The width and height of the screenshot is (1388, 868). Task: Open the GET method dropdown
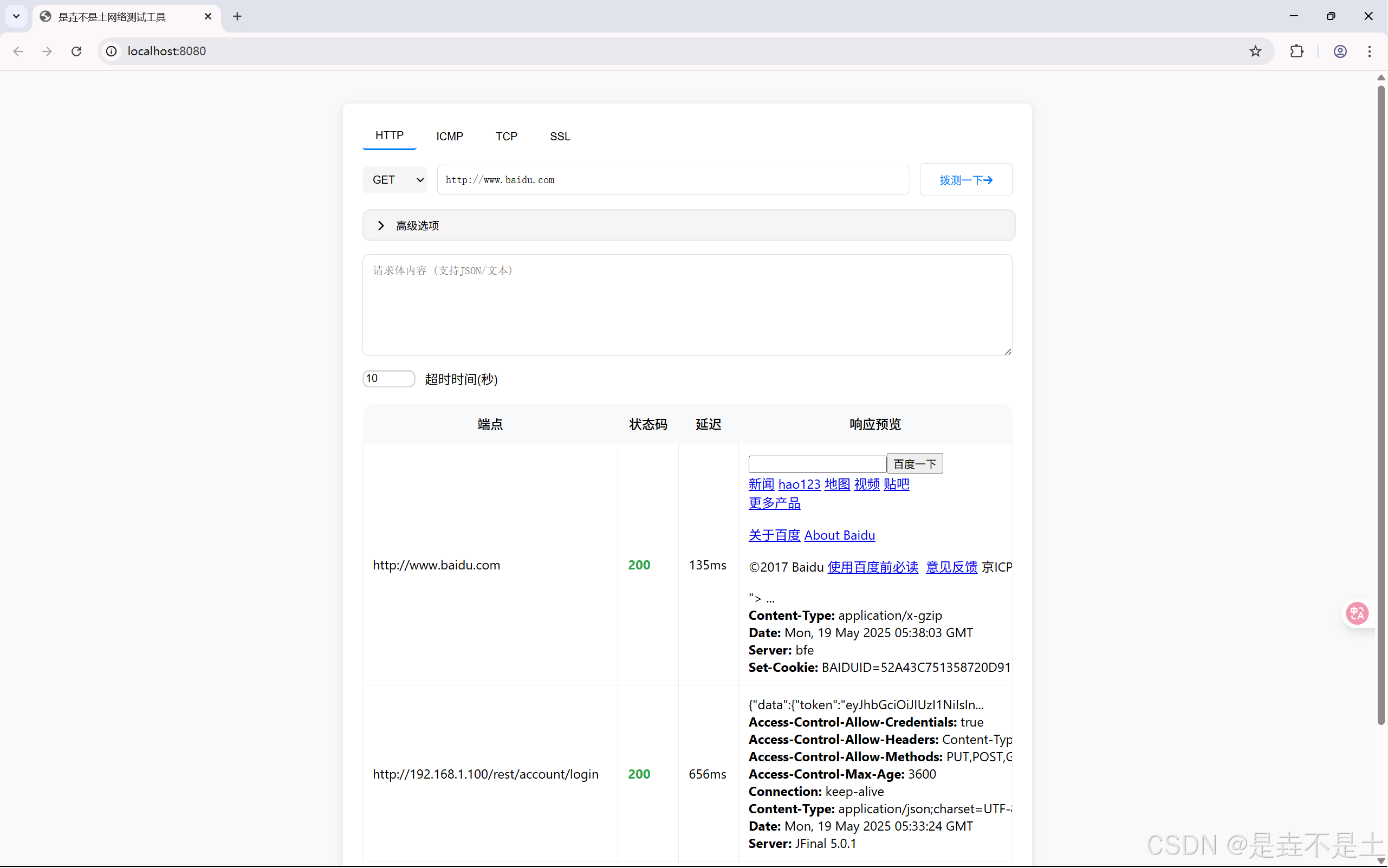pyautogui.click(x=395, y=180)
